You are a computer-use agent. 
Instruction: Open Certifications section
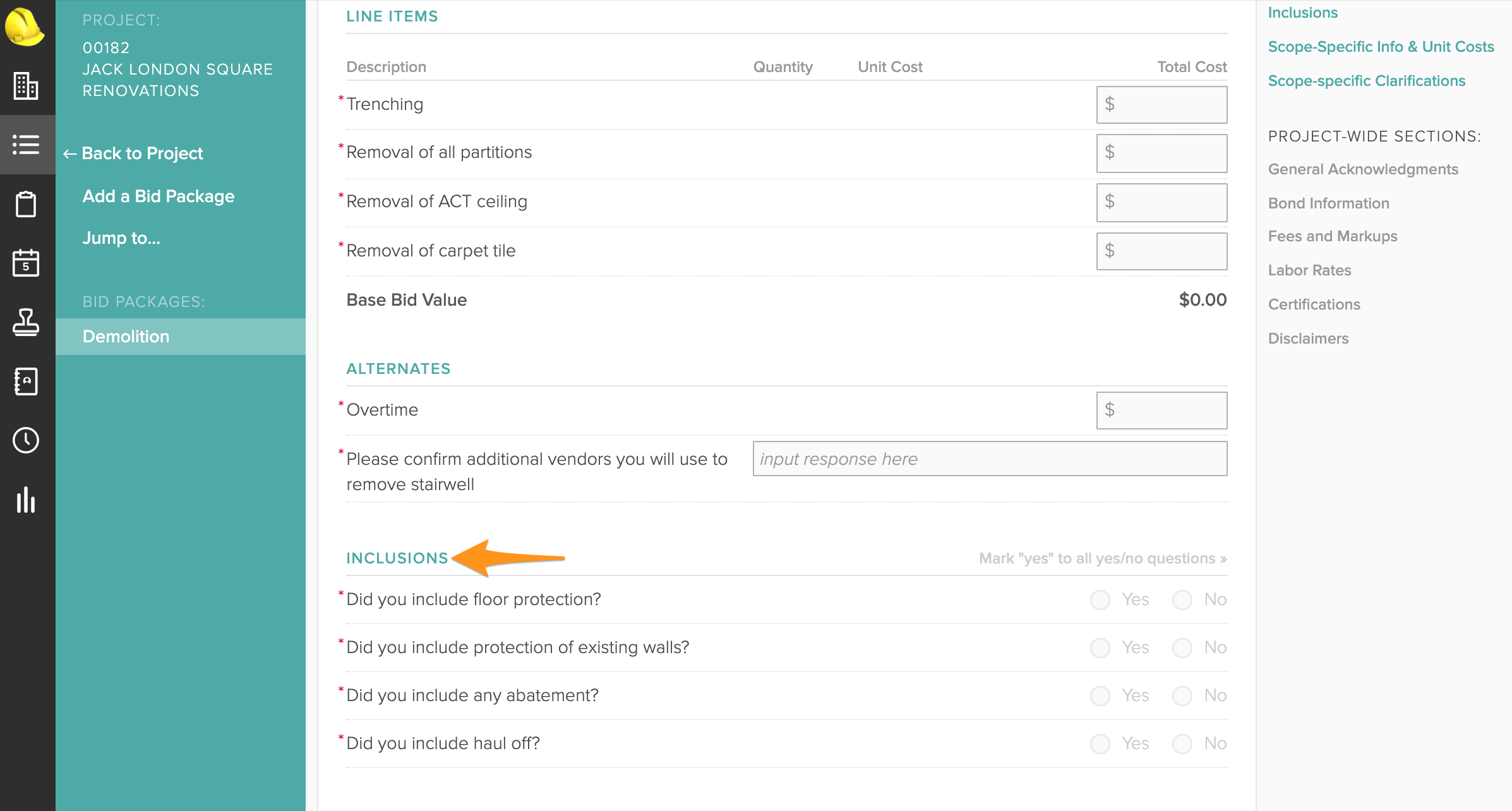point(1314,304)
